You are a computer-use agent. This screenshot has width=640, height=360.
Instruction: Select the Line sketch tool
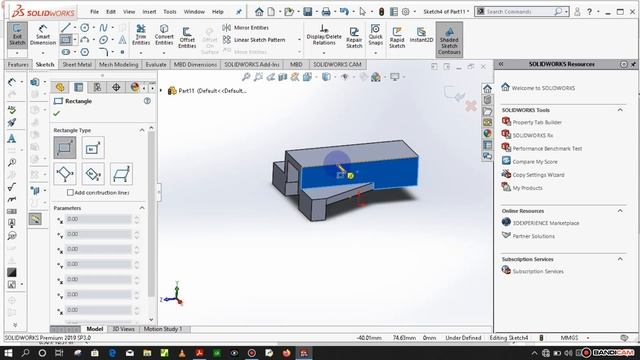(x=65, y=28)
